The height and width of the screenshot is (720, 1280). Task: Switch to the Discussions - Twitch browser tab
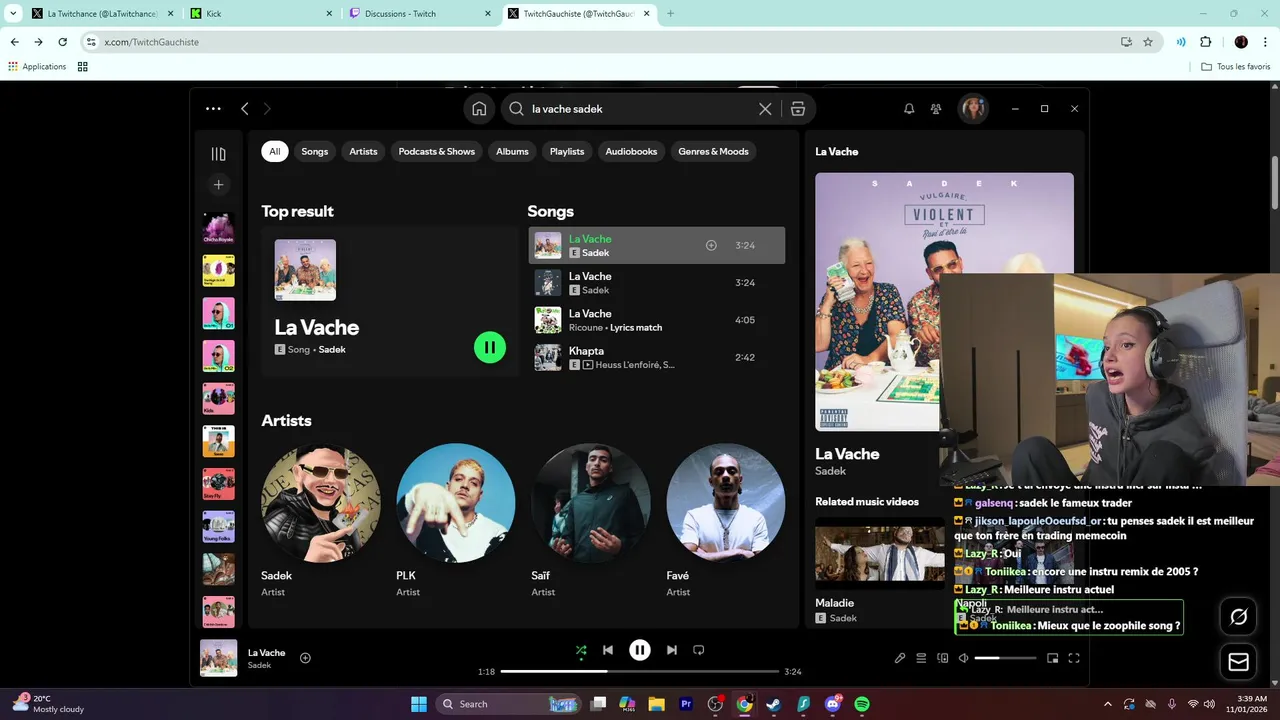421,14
